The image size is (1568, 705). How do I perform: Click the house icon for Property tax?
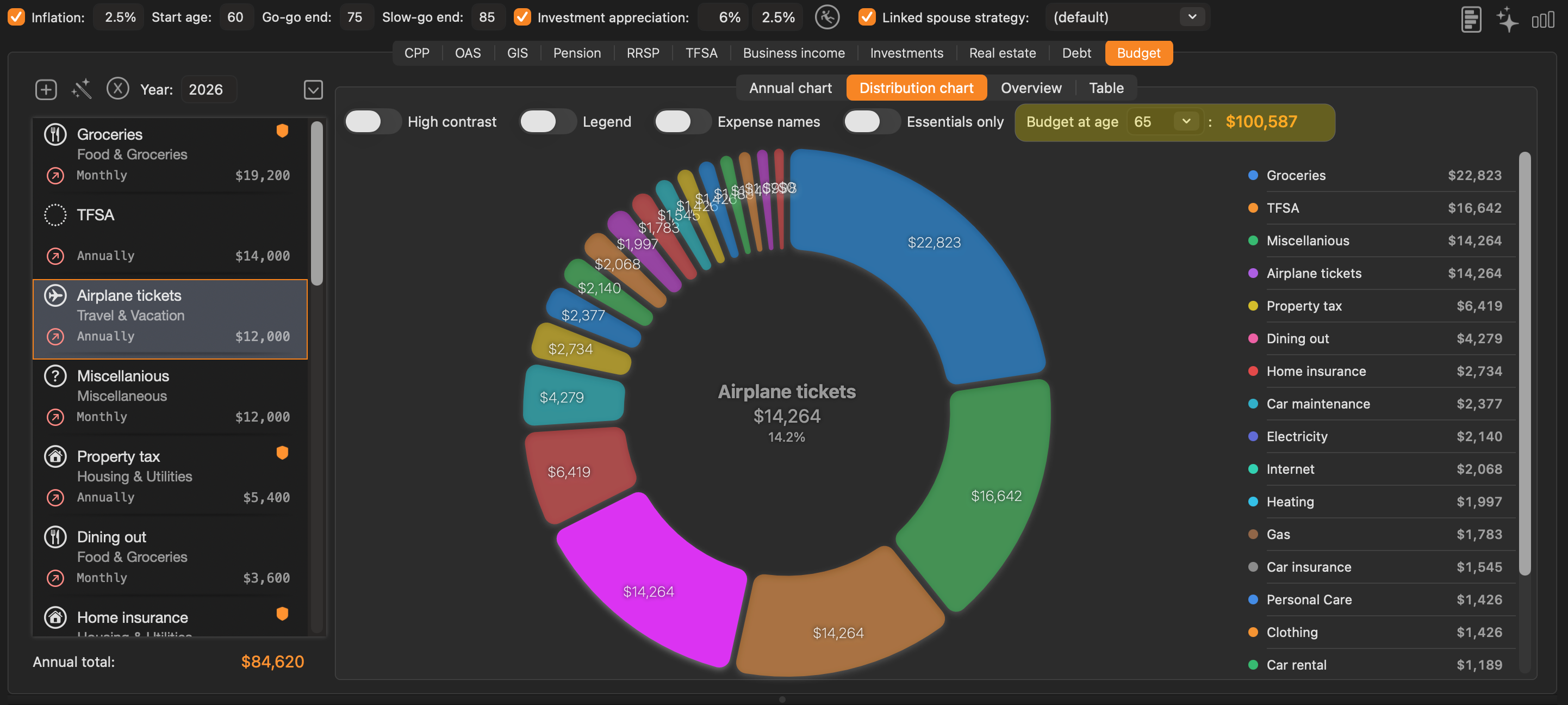point(55,456)
